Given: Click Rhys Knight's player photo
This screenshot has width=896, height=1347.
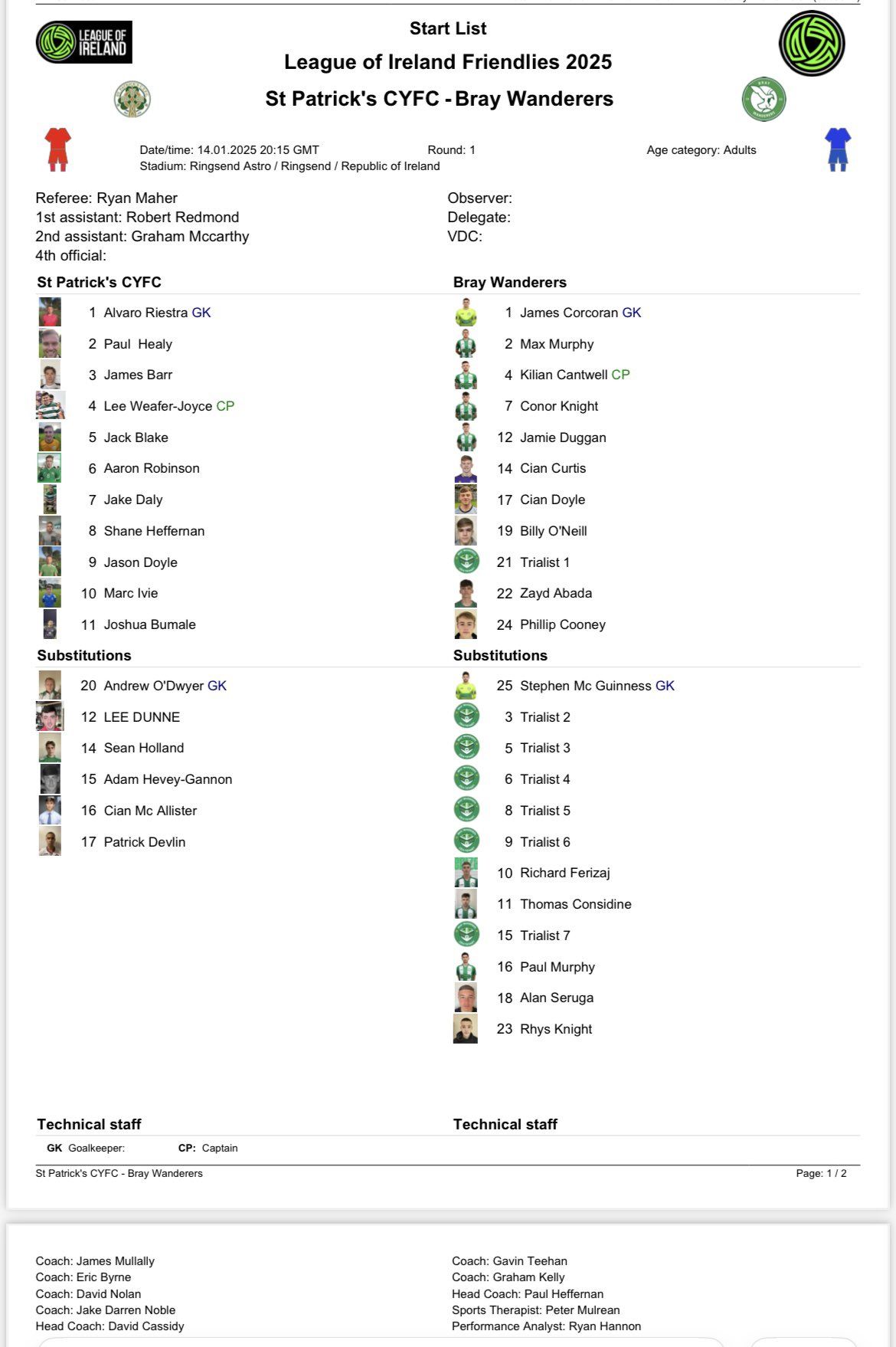Looking at the screenshot, I should pos(466,1029).
